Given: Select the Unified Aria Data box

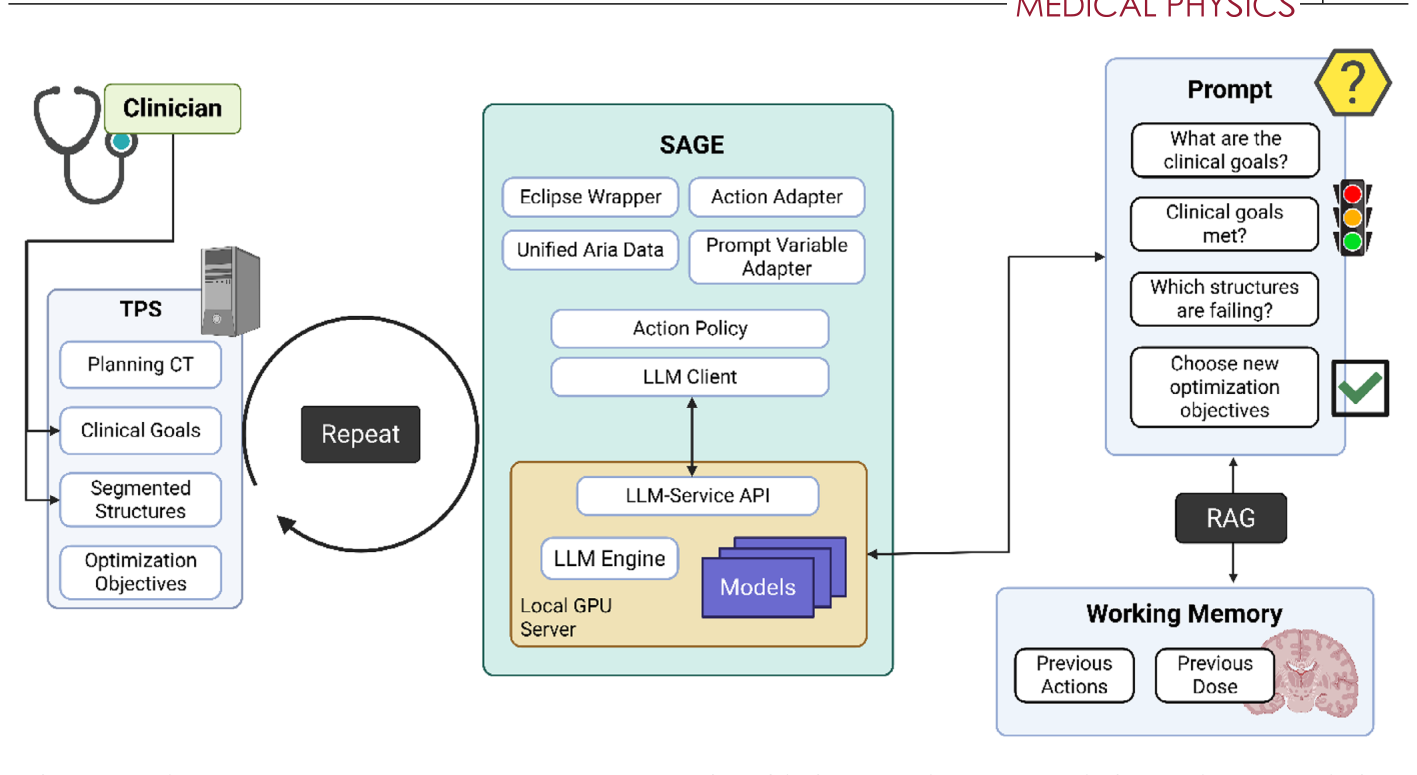Looking at the screenshot, I should coord(590,250).
